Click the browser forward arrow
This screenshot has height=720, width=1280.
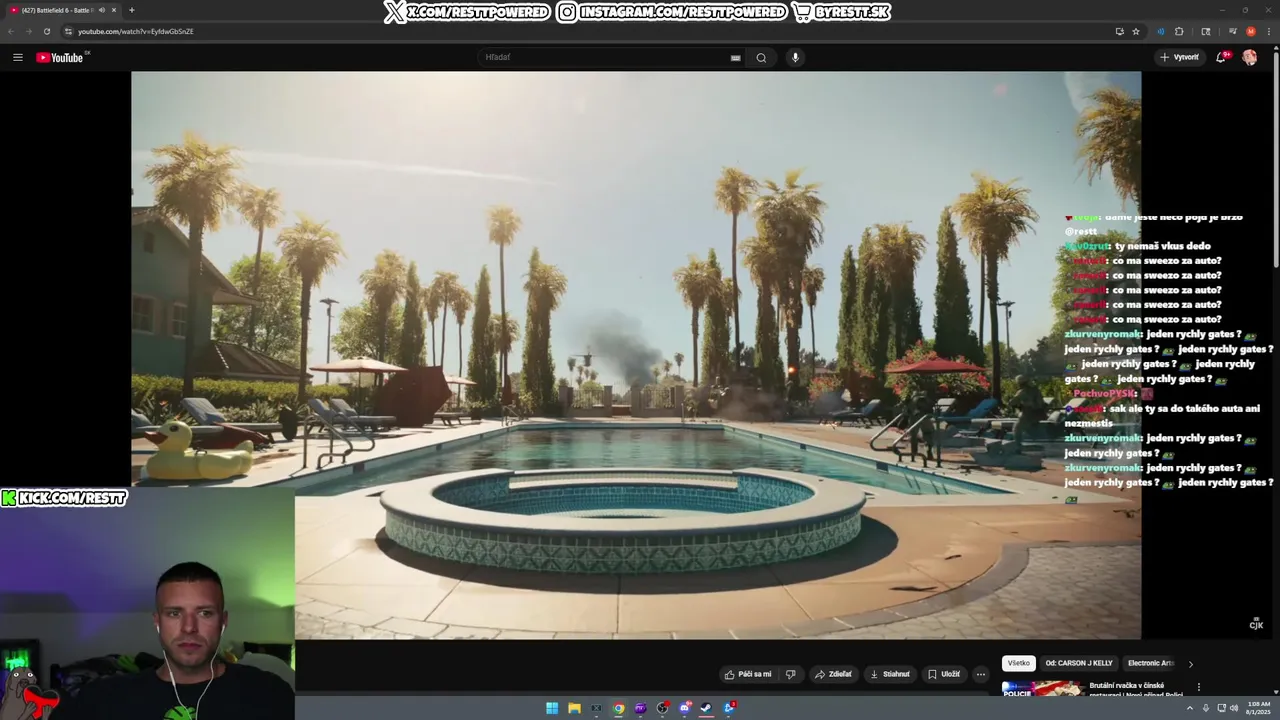click(28, 31)
